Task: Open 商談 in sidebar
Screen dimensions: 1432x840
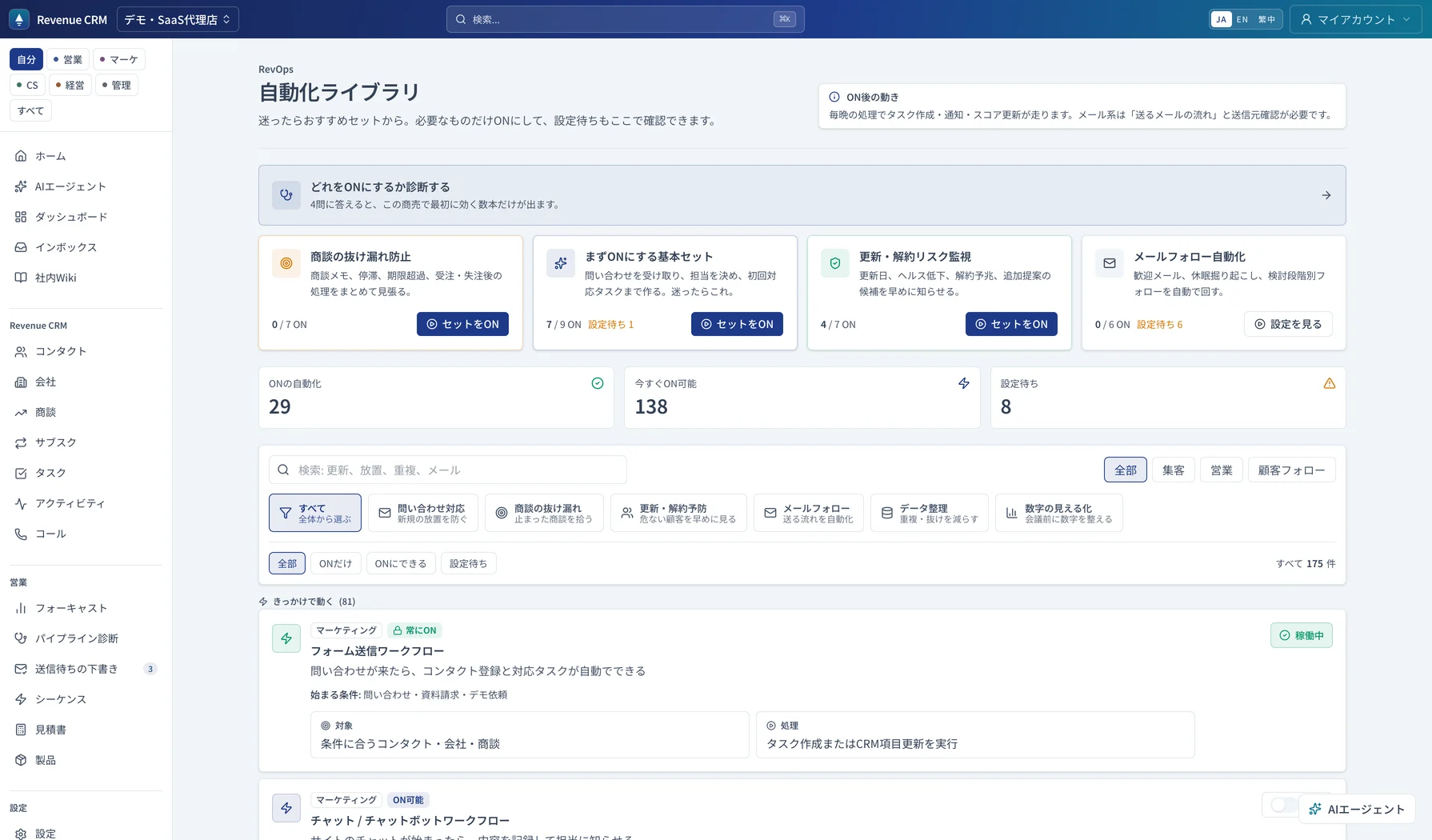Action: pos(86,412)
